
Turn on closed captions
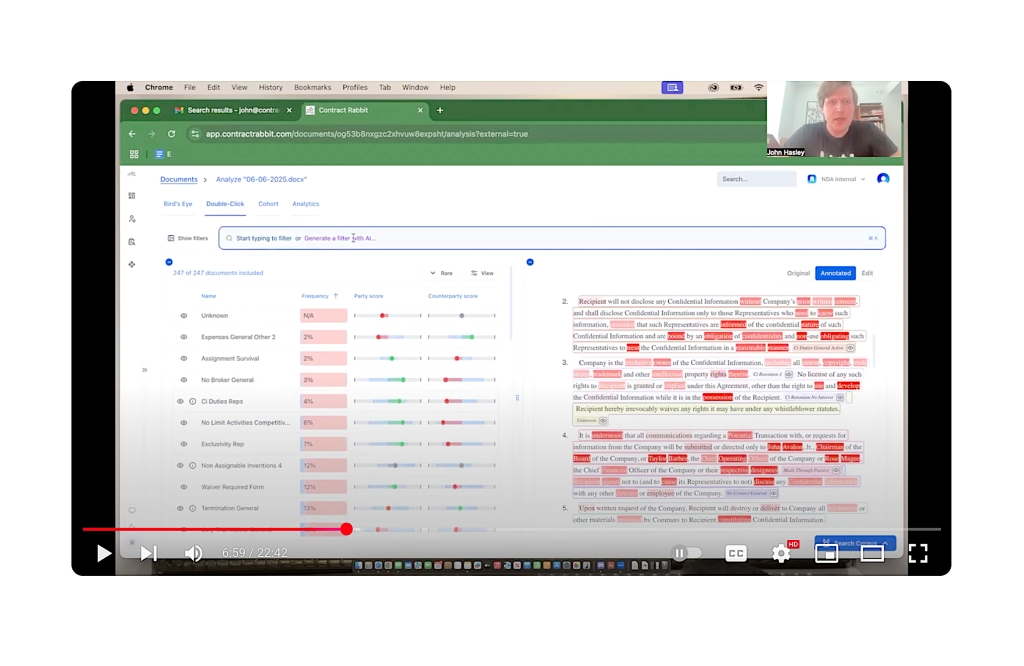click(x=736, y=553)
